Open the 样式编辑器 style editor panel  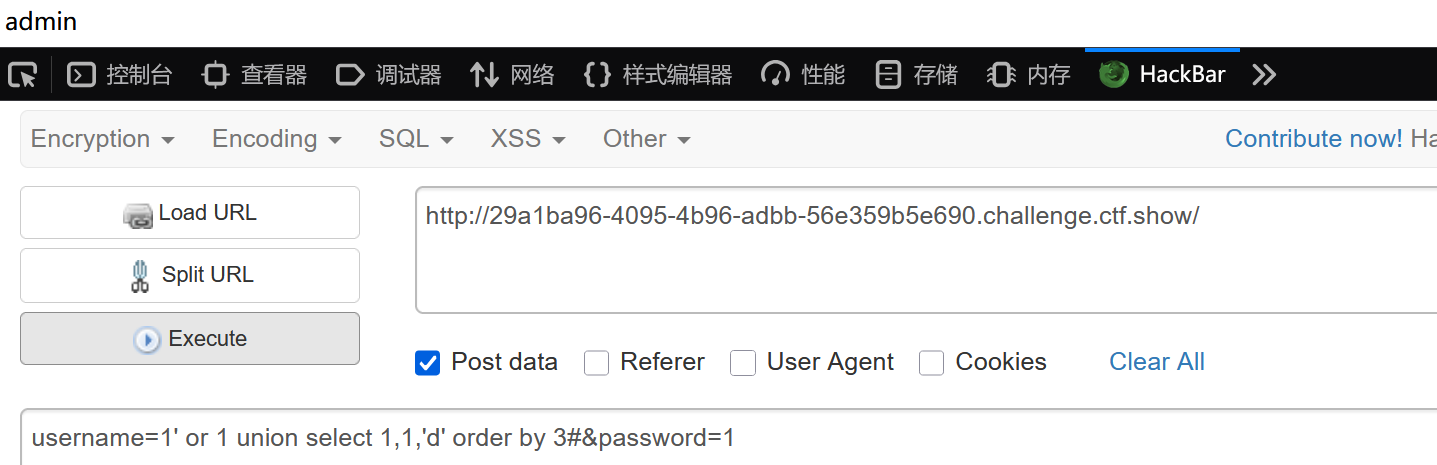click(x=658, y=74)
